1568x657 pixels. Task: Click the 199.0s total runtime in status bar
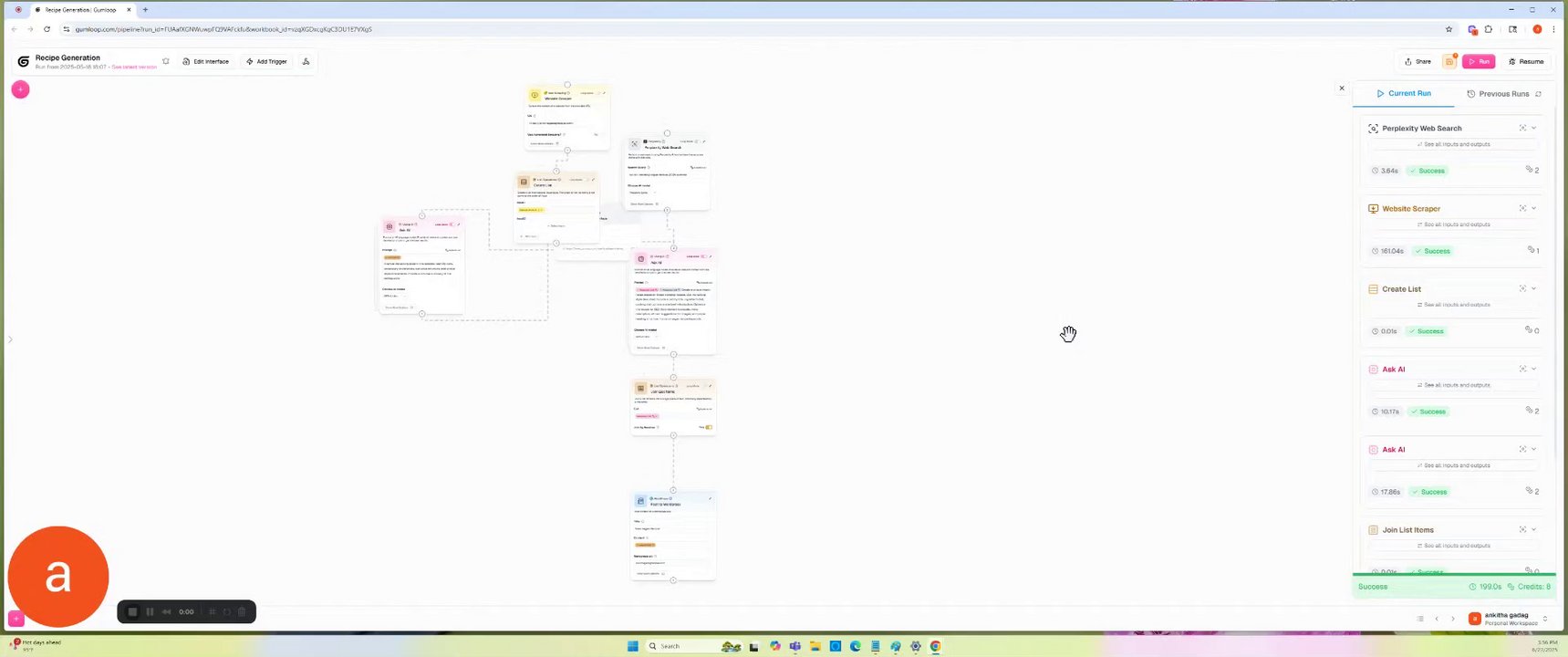pos(1485,587)
